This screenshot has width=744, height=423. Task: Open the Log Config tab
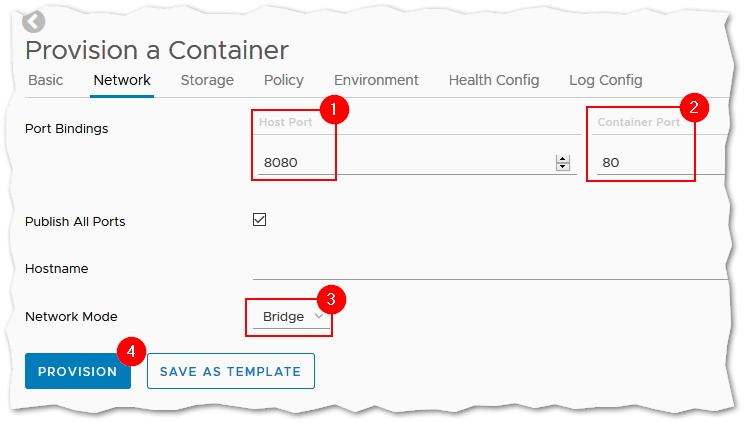tap(606, 80)
